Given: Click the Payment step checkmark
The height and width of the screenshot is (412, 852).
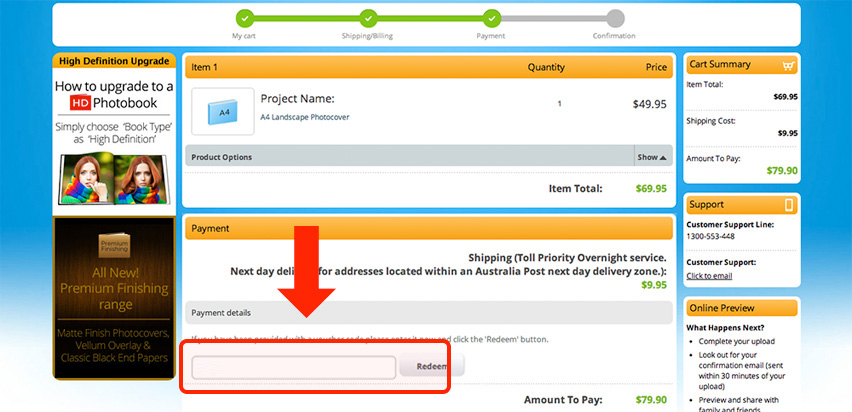Looking at the screenshot, I should (492, 18).
